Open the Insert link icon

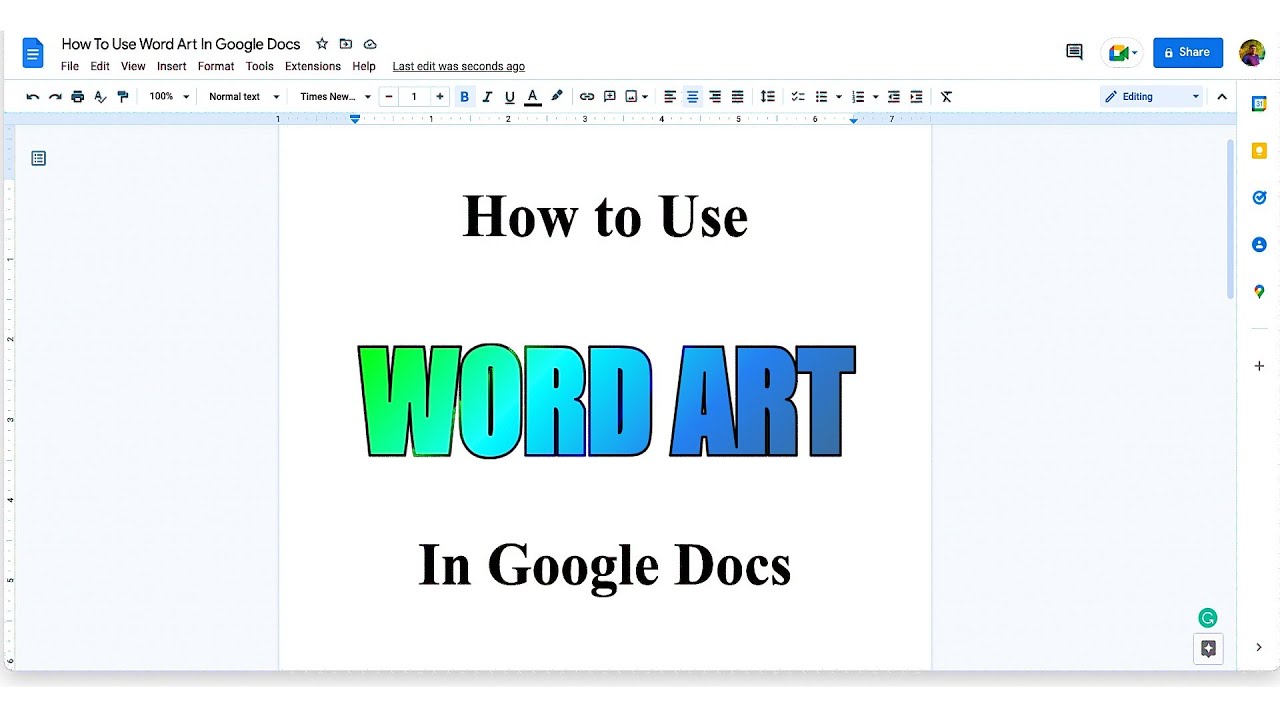(587, 96)
